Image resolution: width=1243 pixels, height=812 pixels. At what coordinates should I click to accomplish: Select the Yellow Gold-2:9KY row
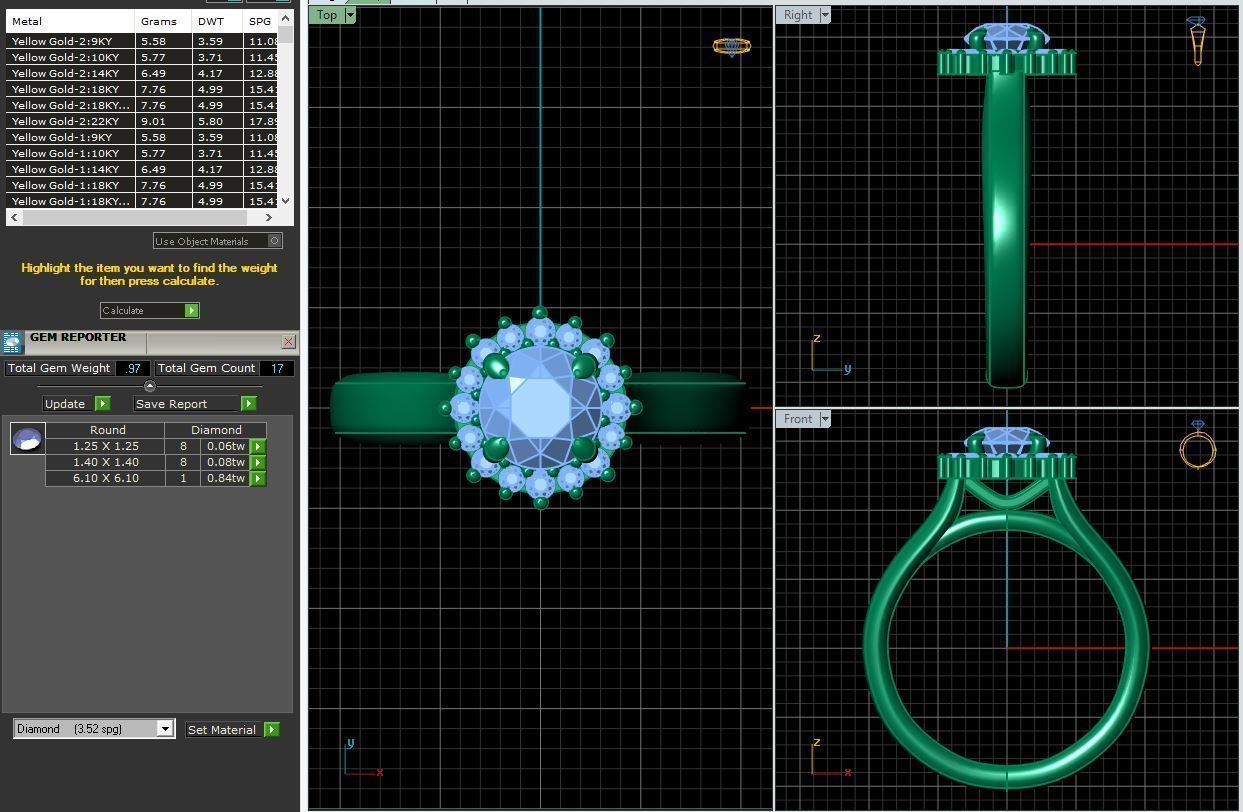[142, 41]
